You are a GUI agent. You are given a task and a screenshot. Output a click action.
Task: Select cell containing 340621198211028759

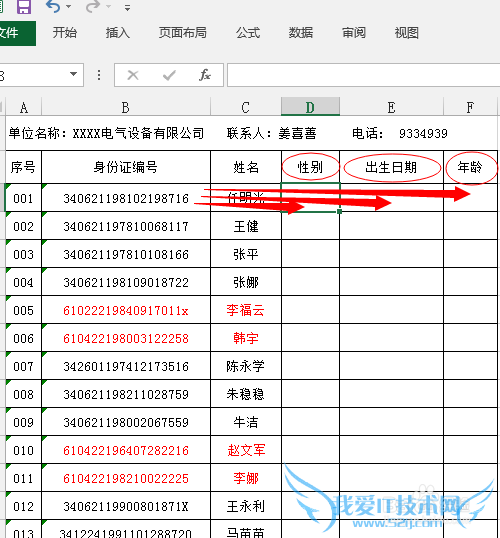126,394
